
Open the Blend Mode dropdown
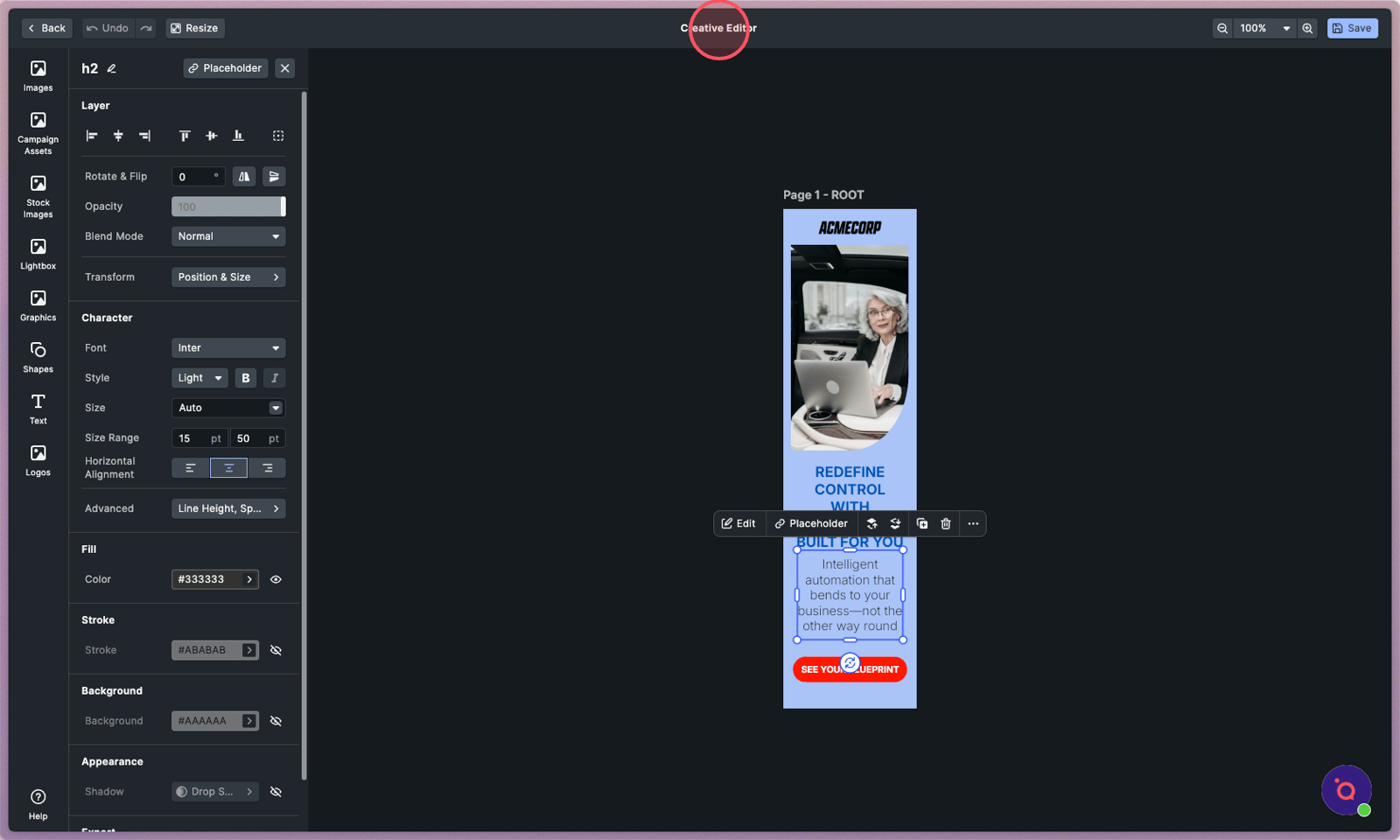click(228, 236)
